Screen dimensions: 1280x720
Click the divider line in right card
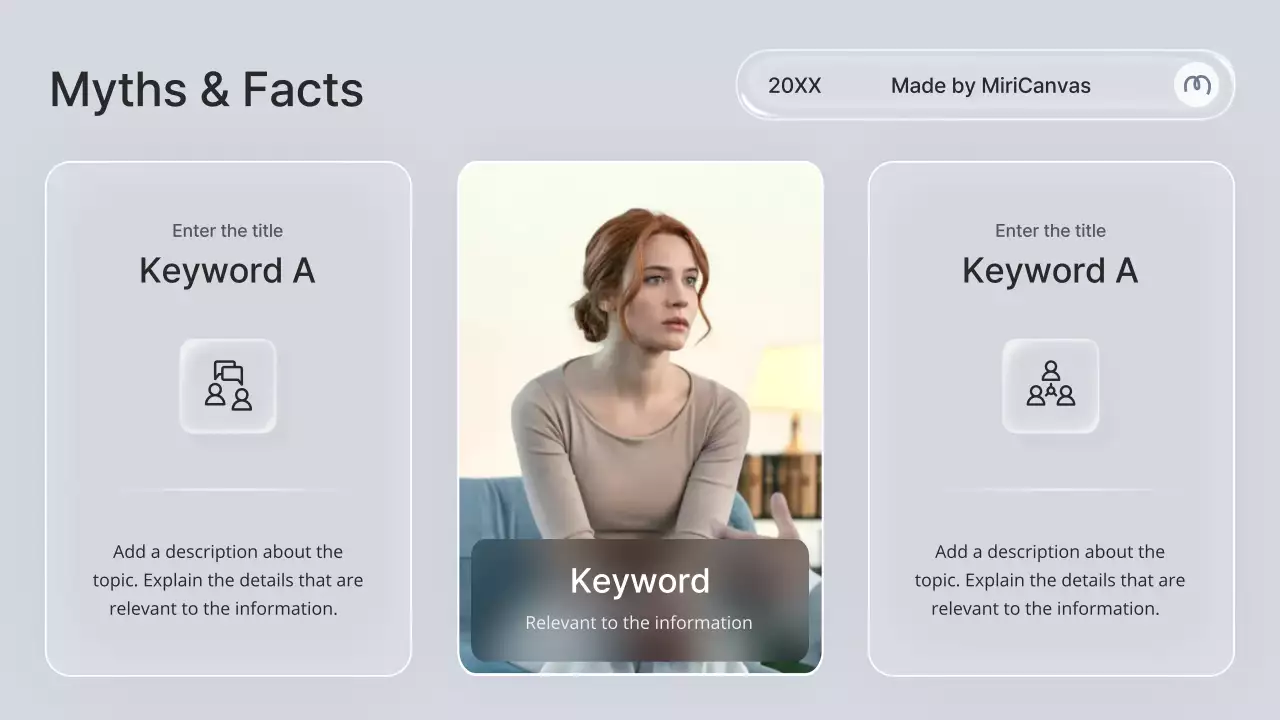point(1050,490)
